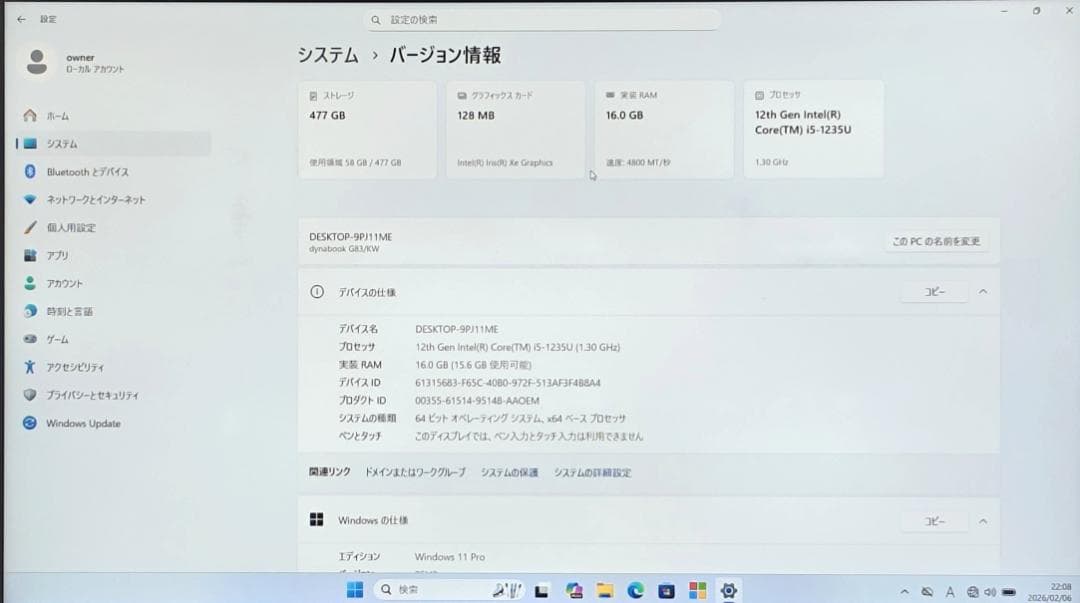The width and height of the screenshot is (1080, 603).
Task: Click the IME language indicator "A" in taskbar
Action: (950, 590)
